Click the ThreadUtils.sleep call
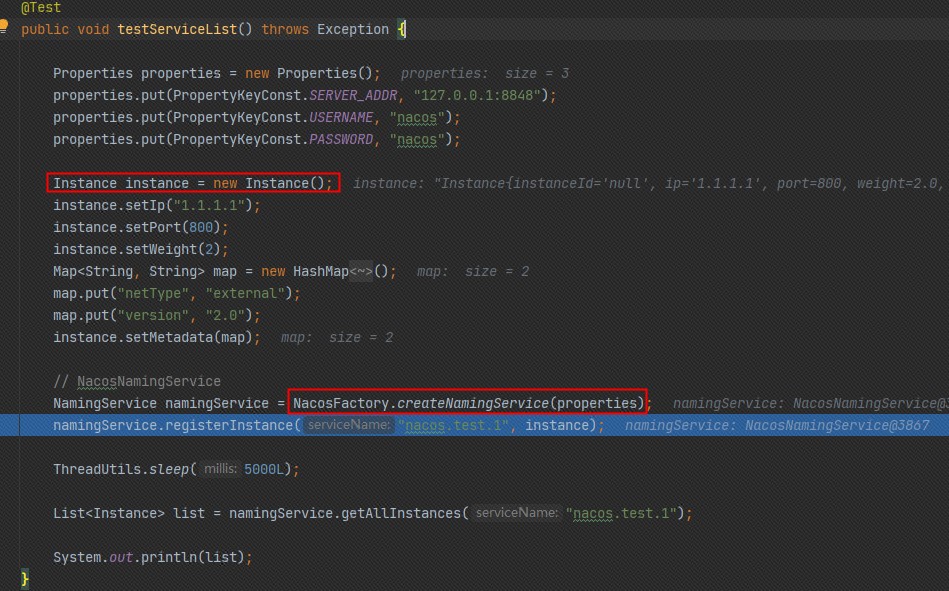Screen dimensions: 949x591 [176, 469]
